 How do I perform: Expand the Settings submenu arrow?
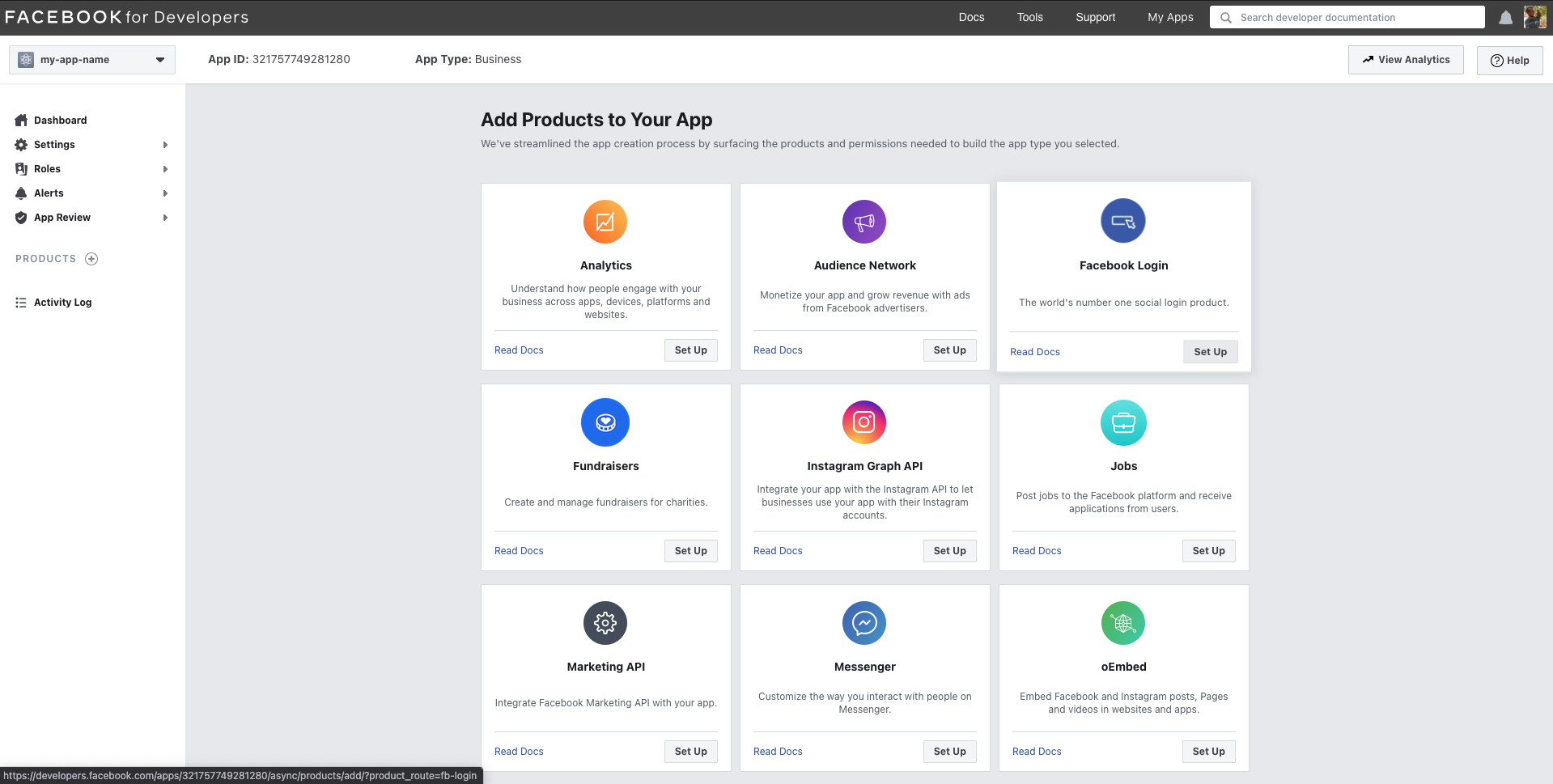[x=165, y=145]
